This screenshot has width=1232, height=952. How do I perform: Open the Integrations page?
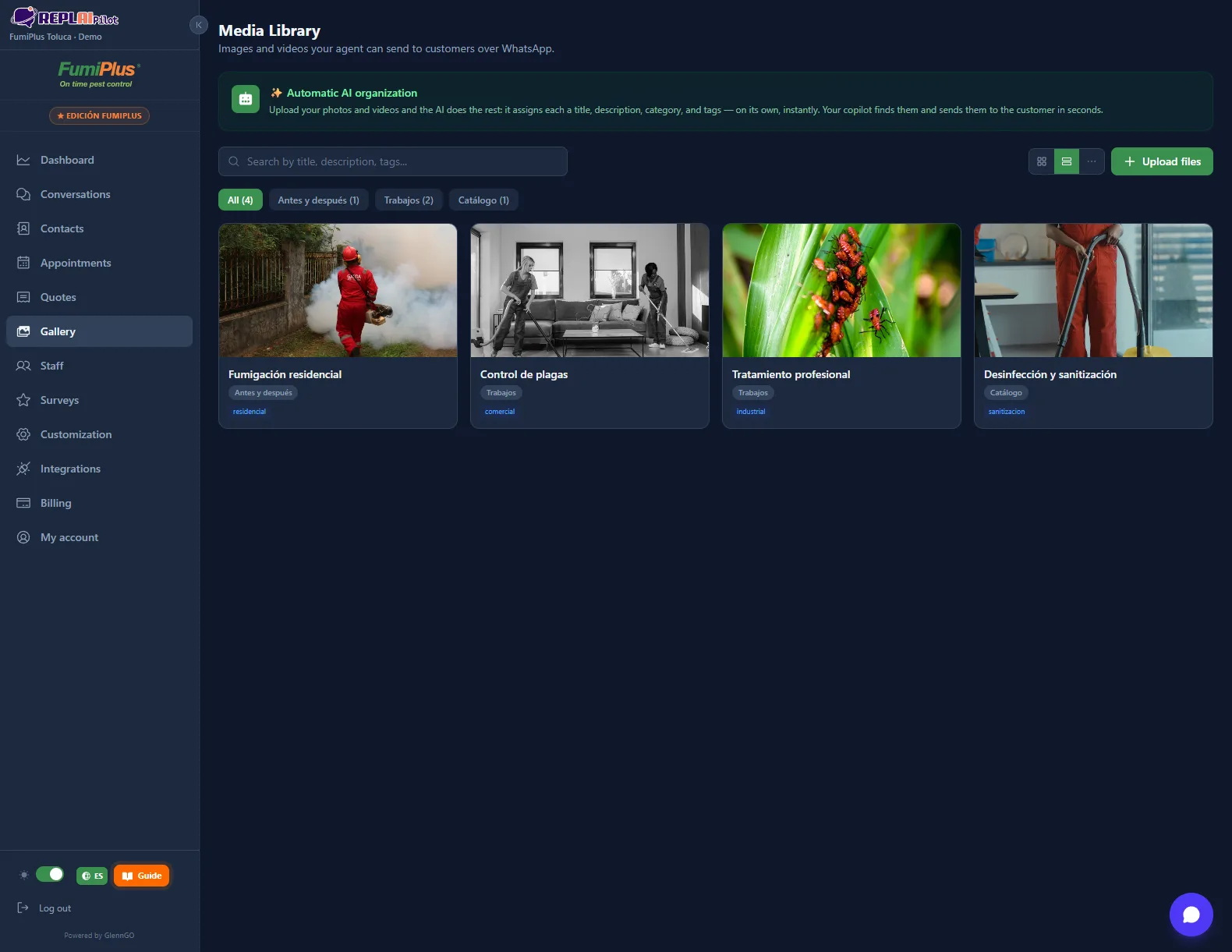coord(99,469)
